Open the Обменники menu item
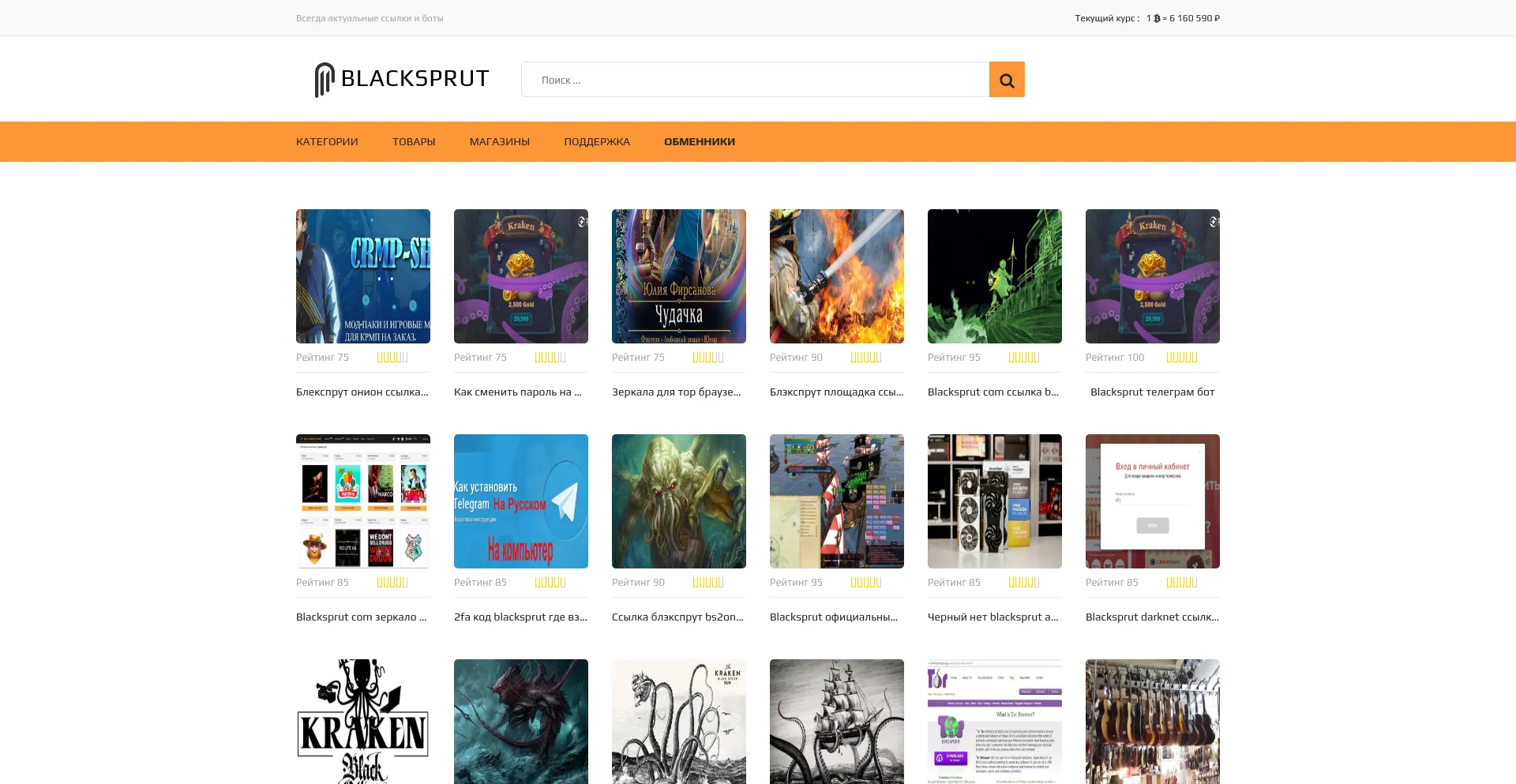Viewport: 1516px width, 784px height. click(x=700, y=142)
